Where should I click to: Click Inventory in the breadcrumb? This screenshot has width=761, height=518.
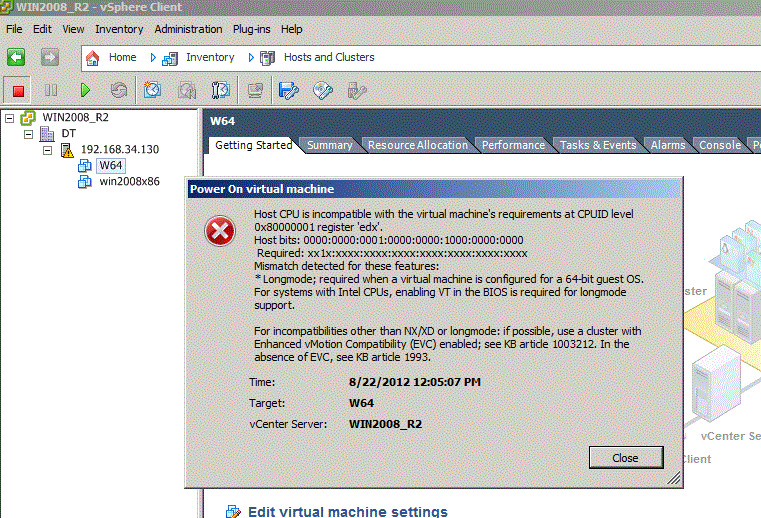click(210, 57)
